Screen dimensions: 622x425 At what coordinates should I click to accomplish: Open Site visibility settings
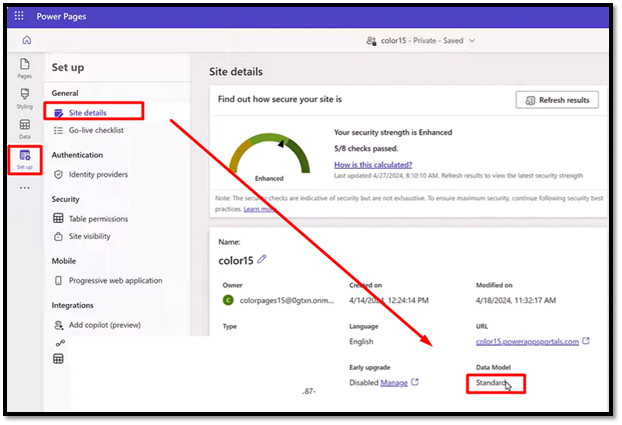pos(89,236)
